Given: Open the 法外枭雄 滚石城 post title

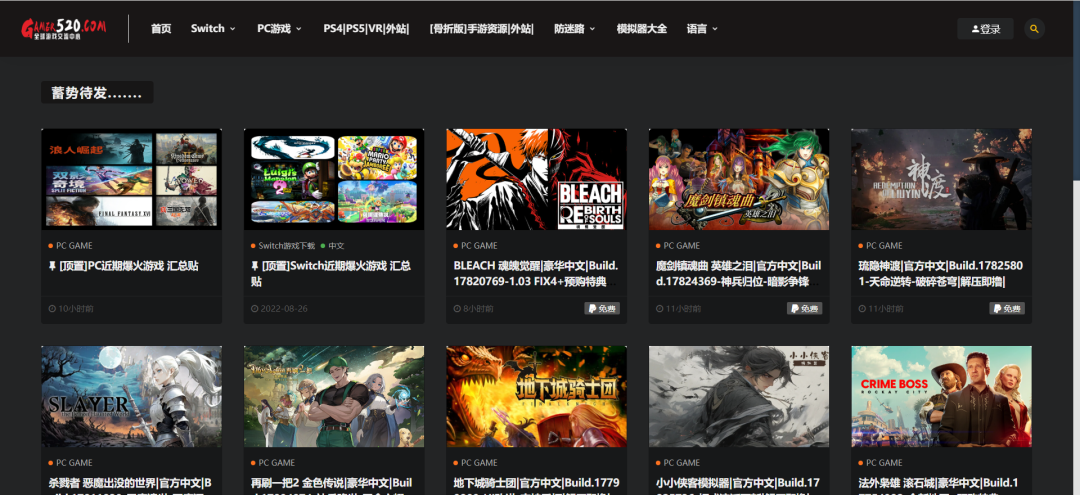Looking at the screenshot, I should pyautogui.click(x=938, y=485).
